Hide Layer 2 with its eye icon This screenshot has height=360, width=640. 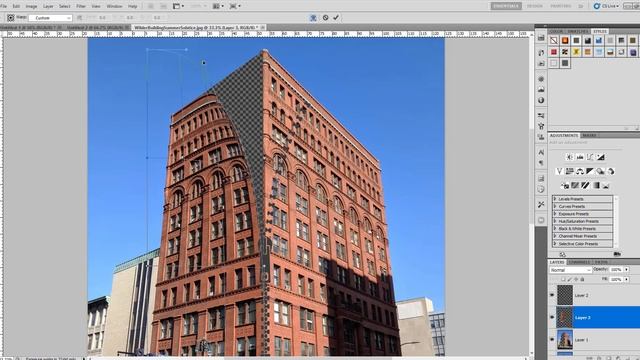tap(552, 295)
